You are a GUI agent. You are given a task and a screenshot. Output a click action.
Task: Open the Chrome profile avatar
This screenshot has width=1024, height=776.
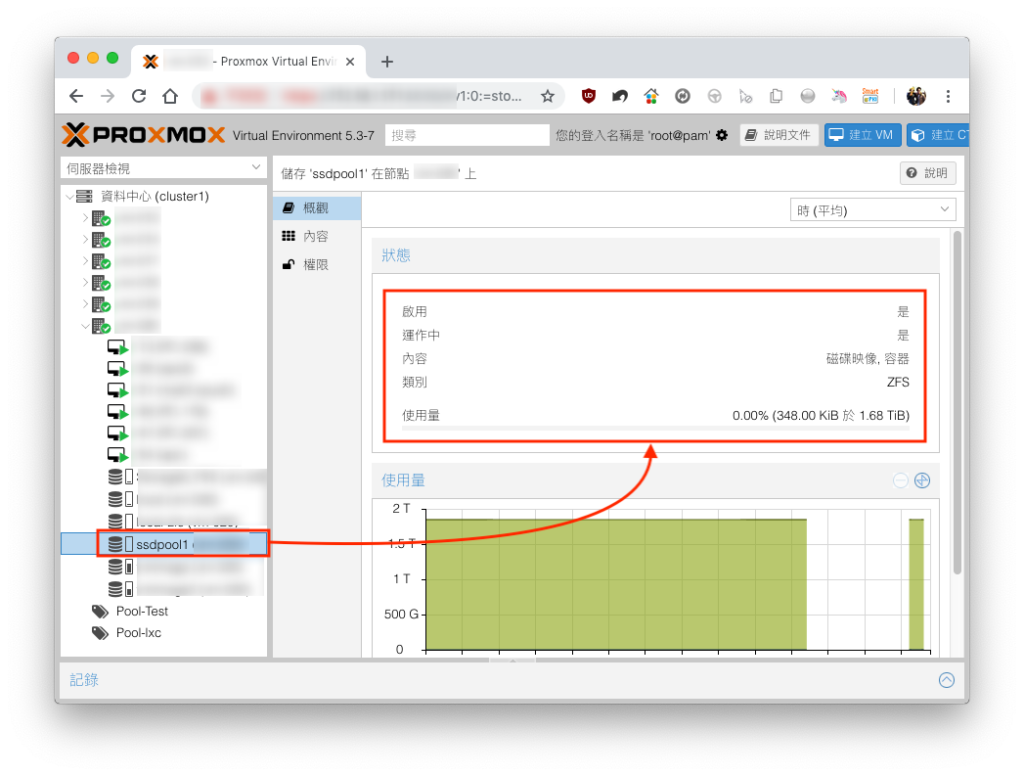916,96
